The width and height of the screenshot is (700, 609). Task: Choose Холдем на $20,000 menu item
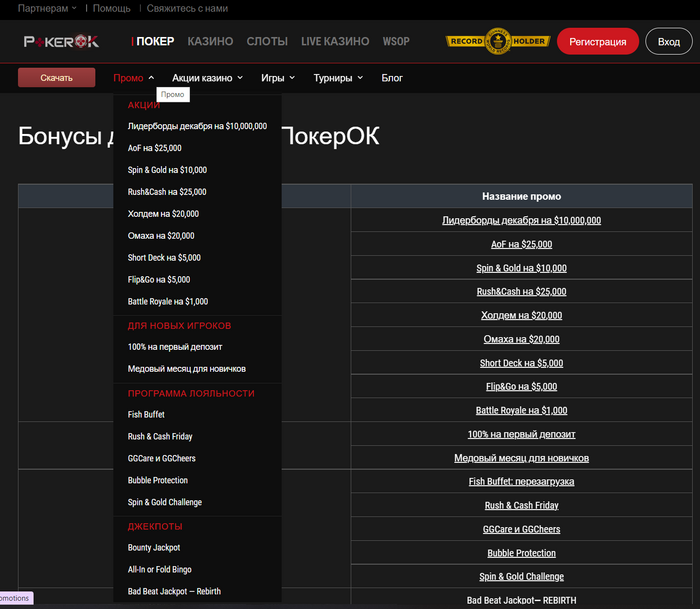tap(163, 214)
